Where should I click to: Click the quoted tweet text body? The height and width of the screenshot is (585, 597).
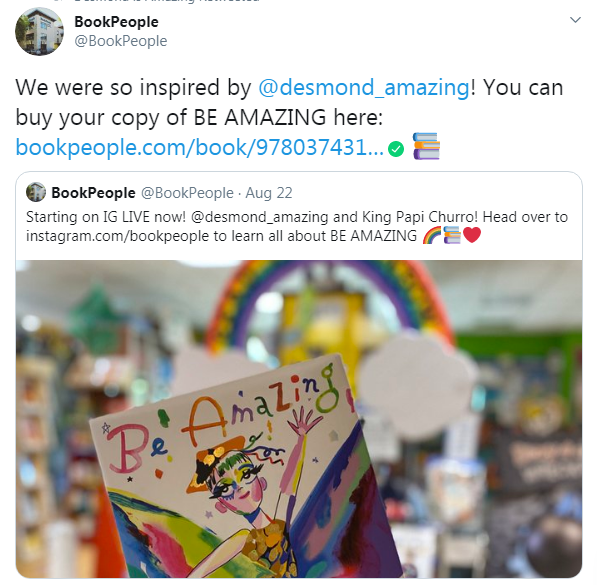297,227
